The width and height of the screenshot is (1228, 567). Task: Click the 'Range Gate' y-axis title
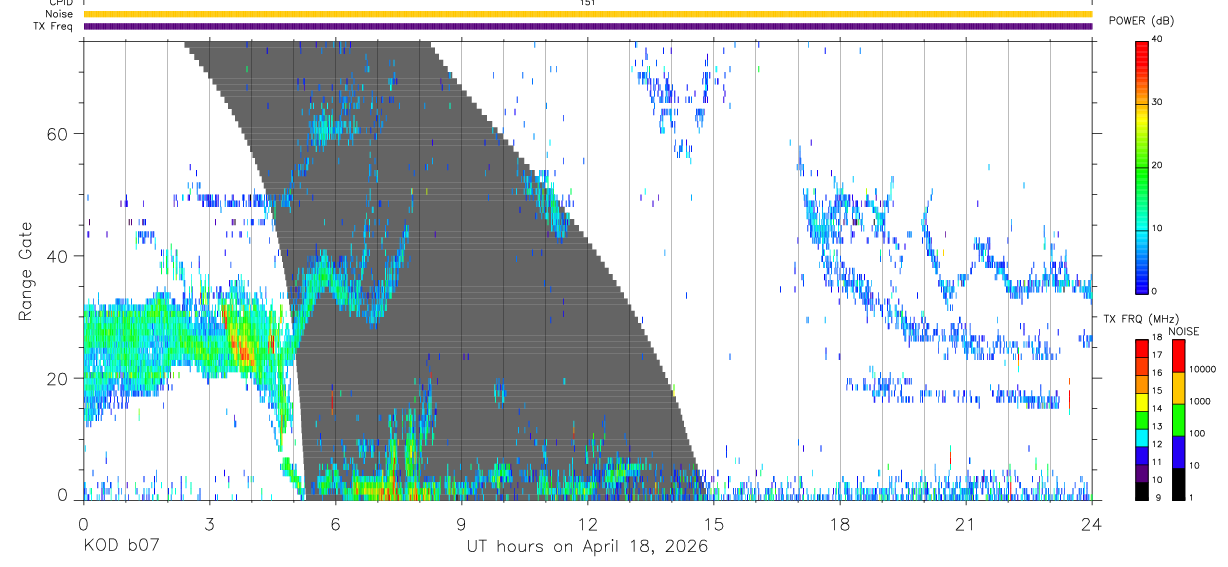point(27,271)
